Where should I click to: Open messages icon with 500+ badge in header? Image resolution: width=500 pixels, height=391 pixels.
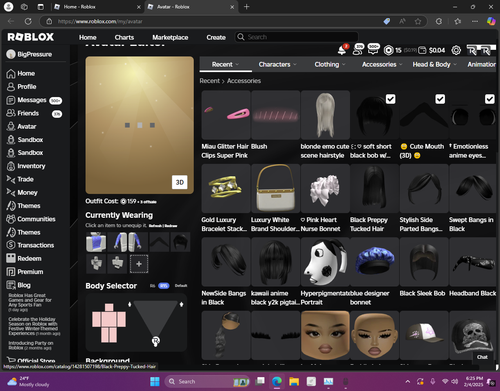[x=373, y=50]
